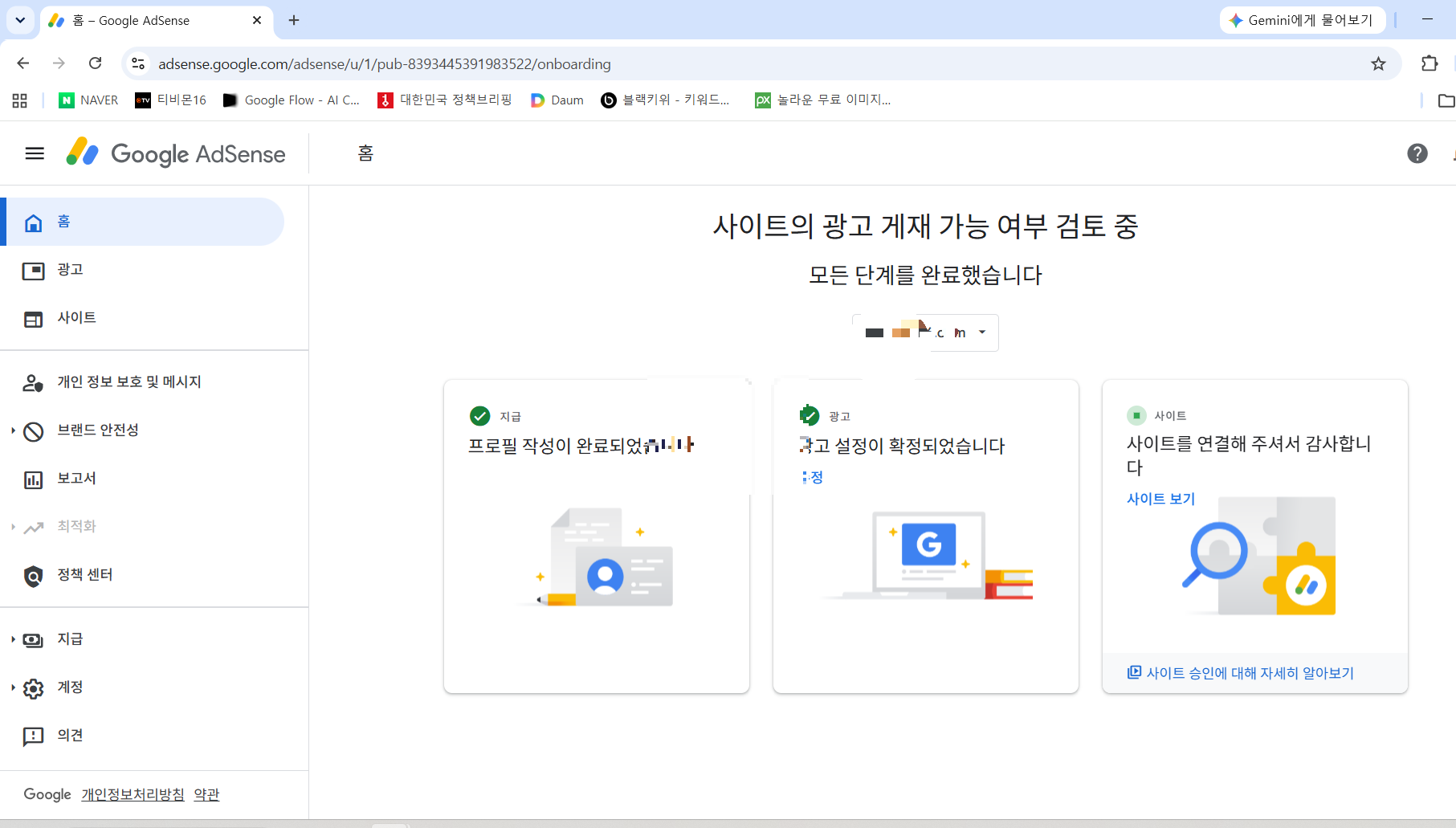The height and width of the screenshot is (828, 1456).
Task: Click the Google AdSense logo
Action: point(176,153)
